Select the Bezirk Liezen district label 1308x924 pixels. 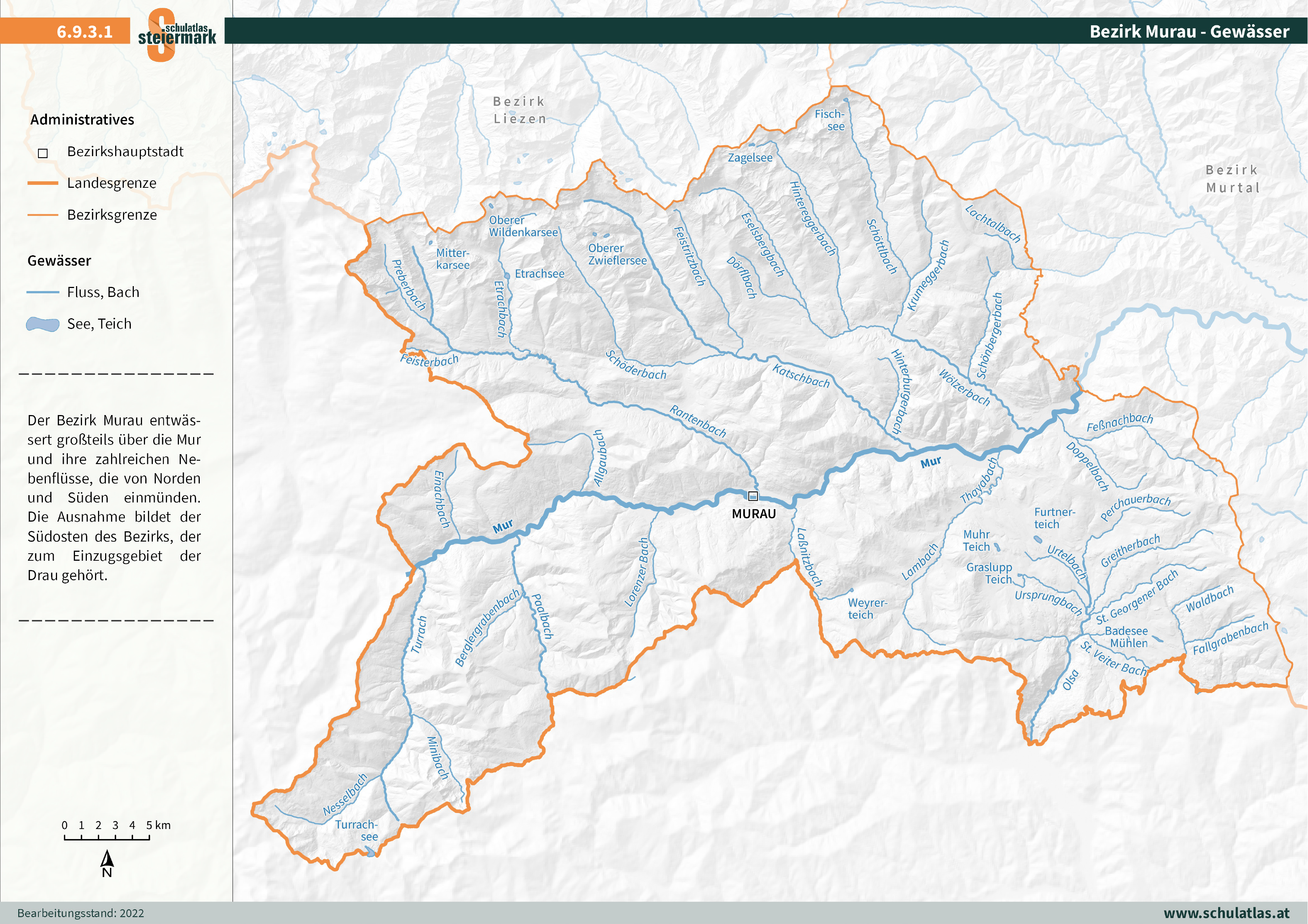(519, 110)
